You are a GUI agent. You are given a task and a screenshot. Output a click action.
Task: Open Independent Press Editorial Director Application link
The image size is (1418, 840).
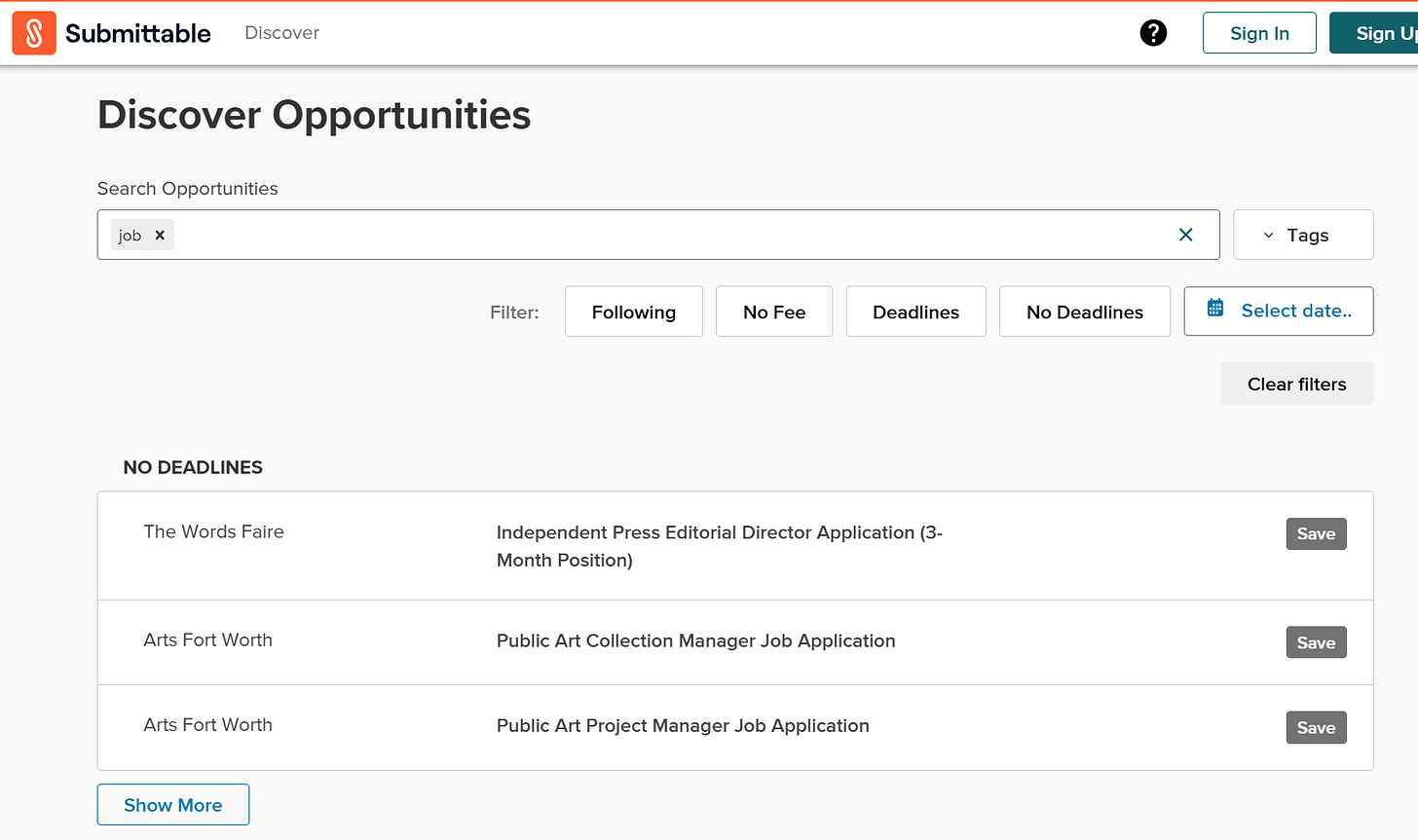(719, 546)
